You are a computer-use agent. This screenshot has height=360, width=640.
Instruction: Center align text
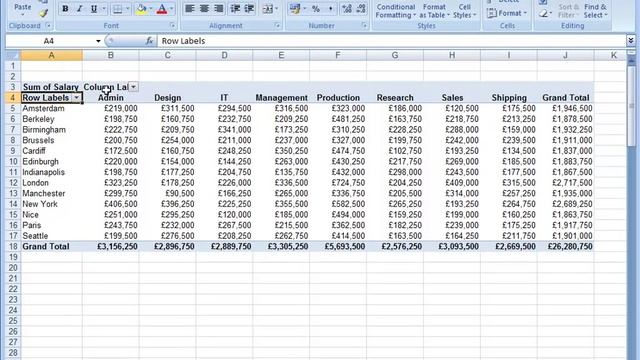click(x=204, y=9)
